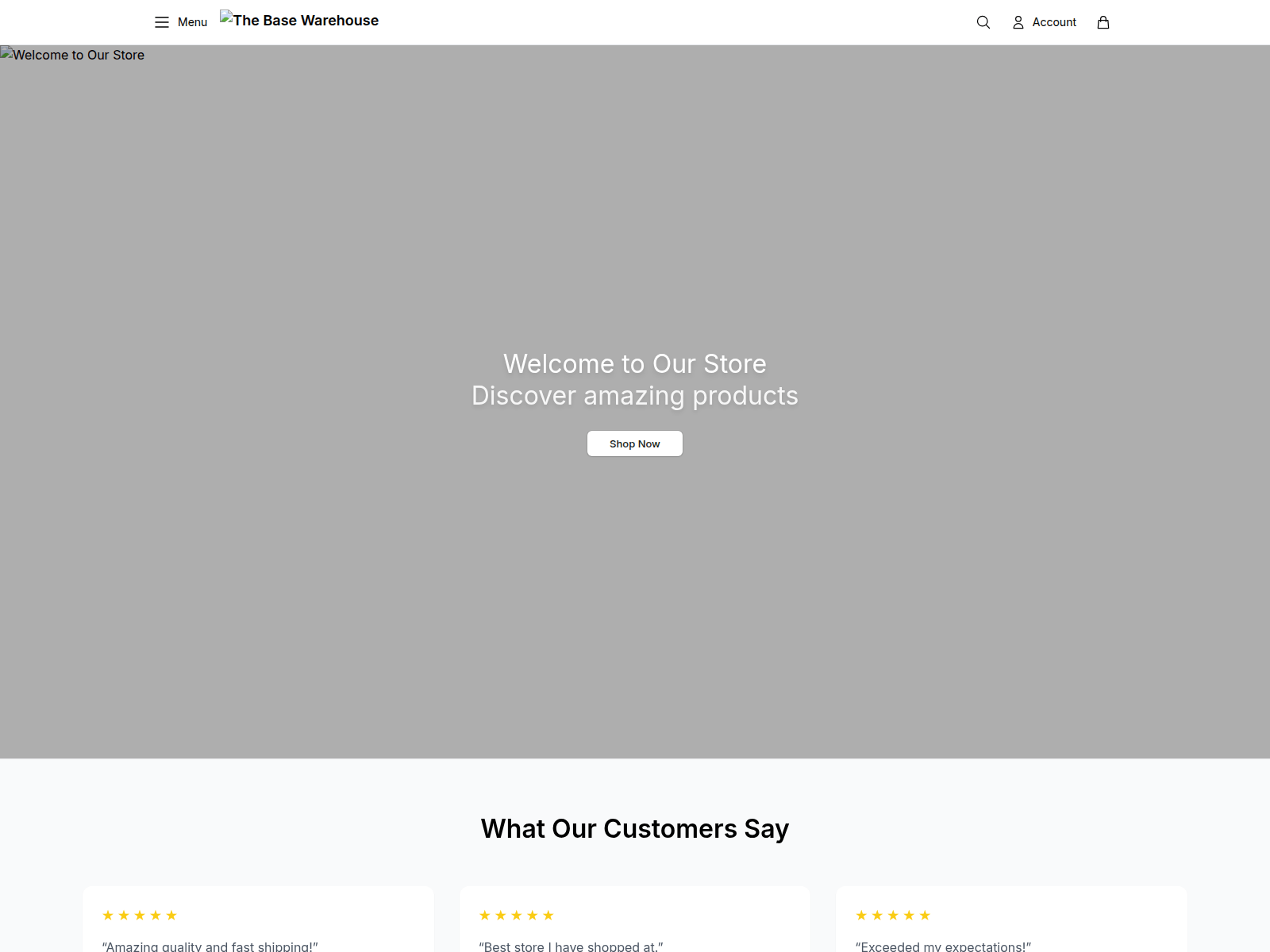Open the hamburger Menu icon
Image resolution: width=1270 pixels, height=952 pixels.
pyautogui.click(x=162, y=22)
